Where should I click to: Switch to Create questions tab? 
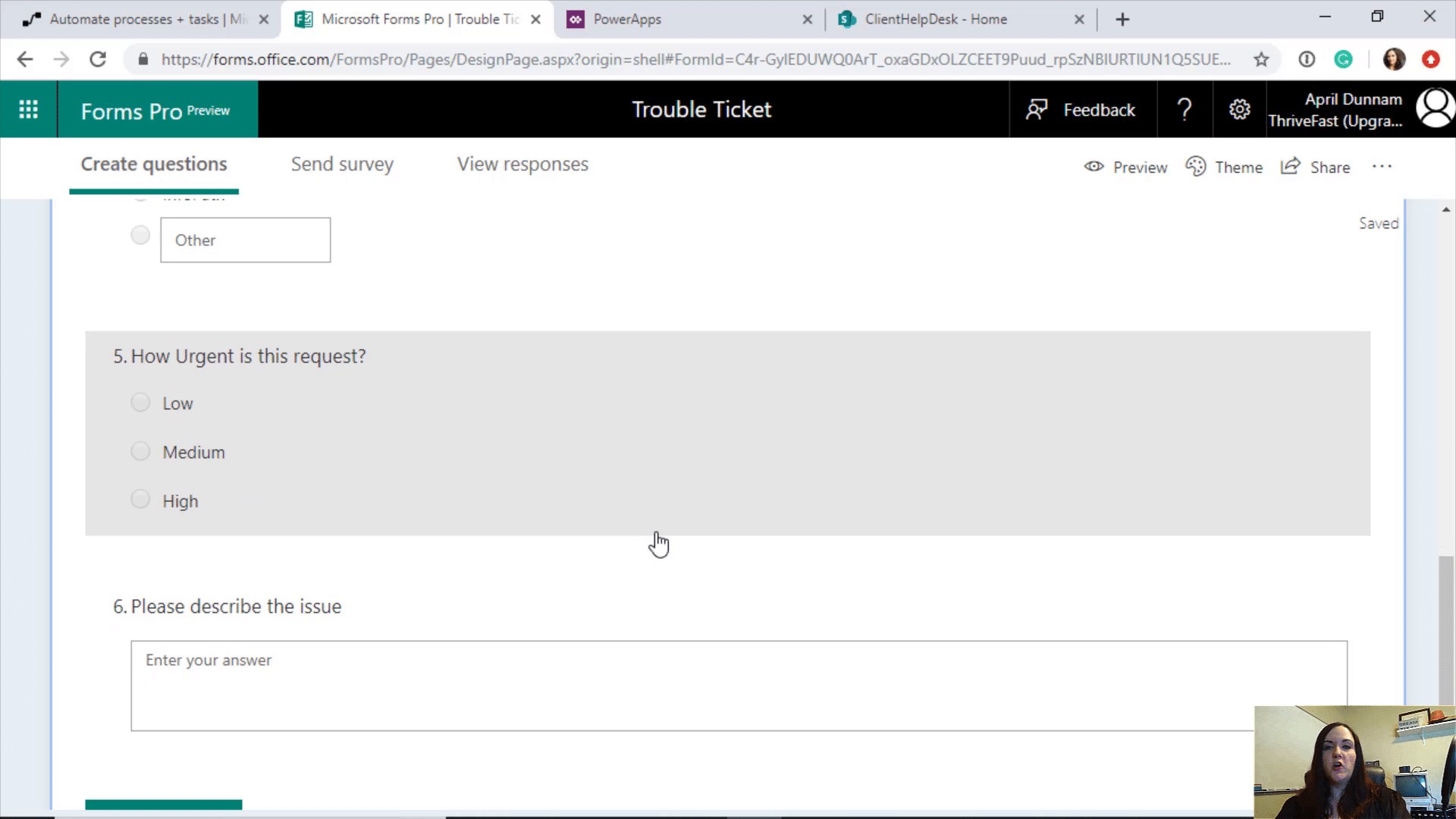click(154, 164)
